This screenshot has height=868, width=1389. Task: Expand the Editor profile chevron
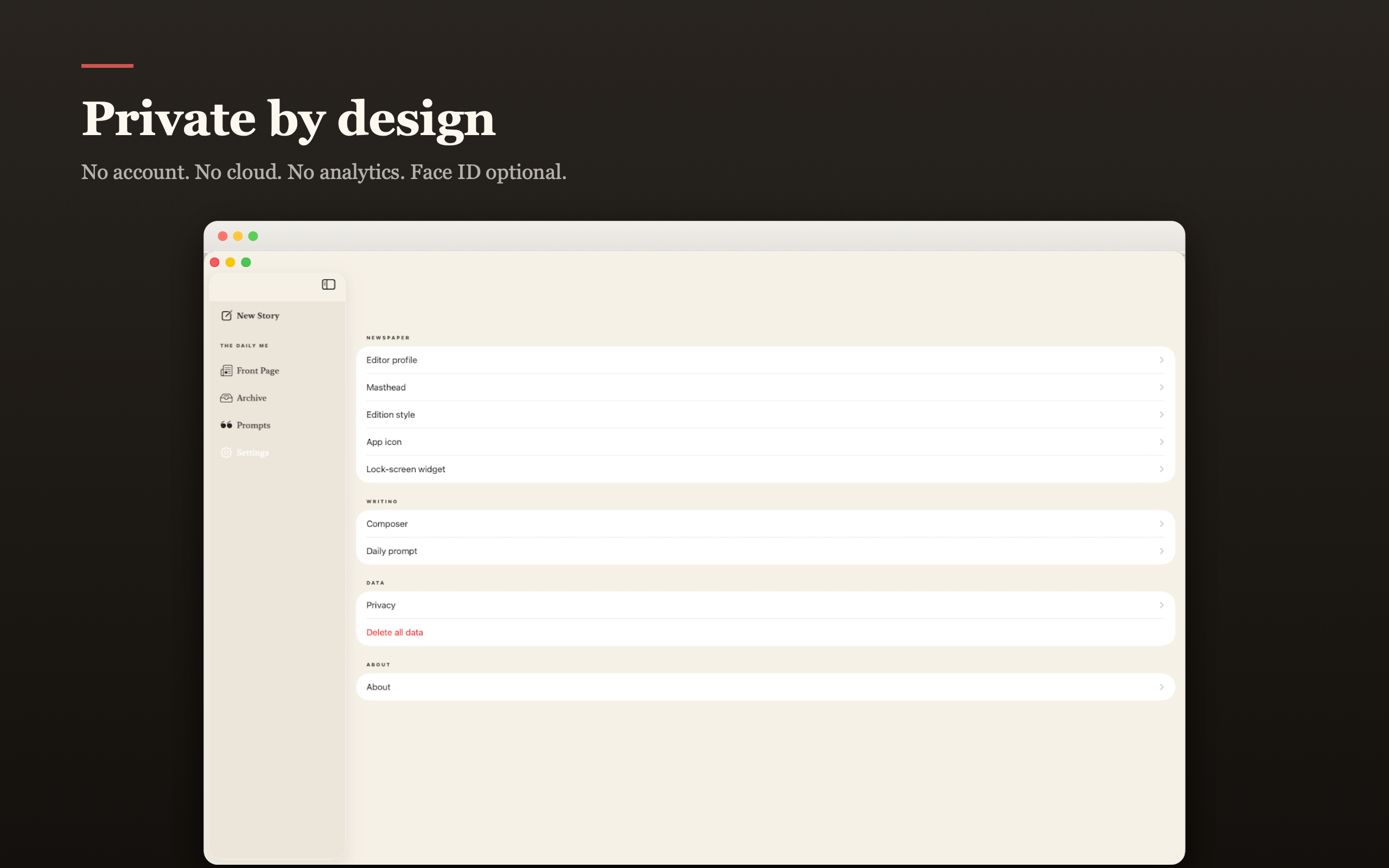pos(1161,360)
